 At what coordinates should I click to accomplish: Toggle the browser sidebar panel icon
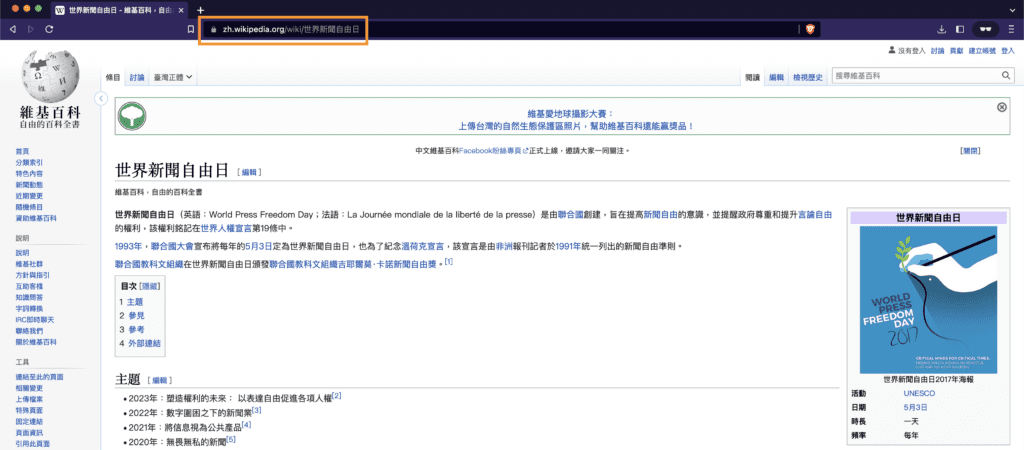(960, 29)
